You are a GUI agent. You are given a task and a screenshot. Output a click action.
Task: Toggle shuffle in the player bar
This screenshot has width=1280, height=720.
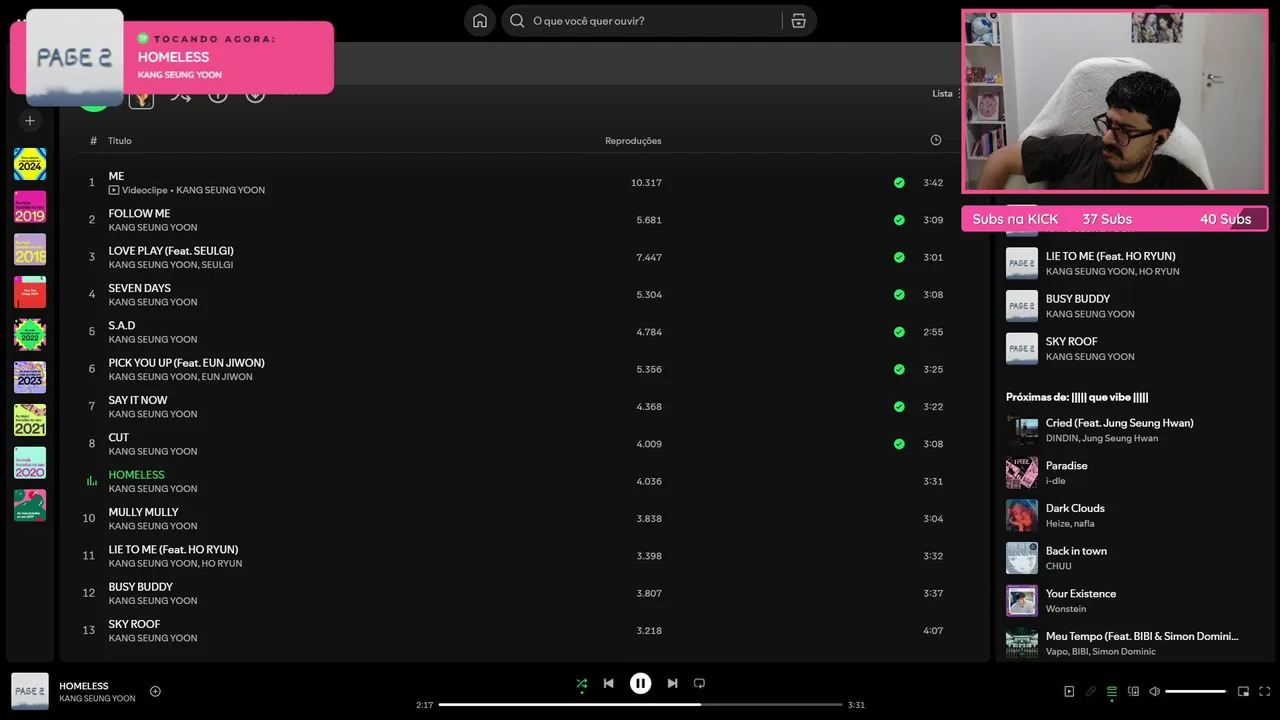pos(581,684)
